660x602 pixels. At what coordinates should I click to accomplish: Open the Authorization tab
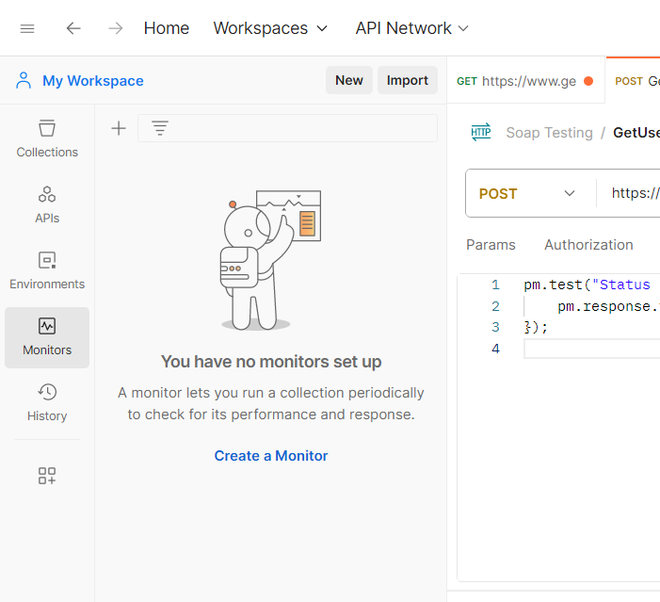coord(588,245)
